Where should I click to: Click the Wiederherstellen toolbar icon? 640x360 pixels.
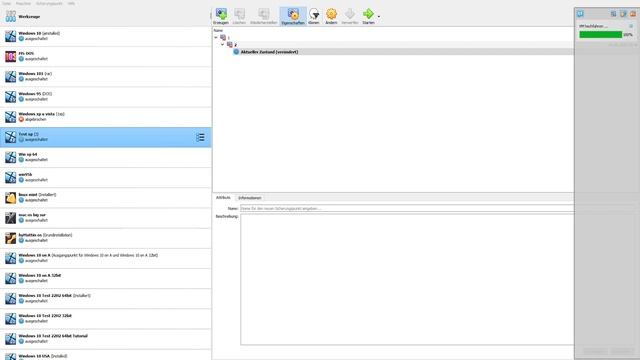click(x=264, y=14)
